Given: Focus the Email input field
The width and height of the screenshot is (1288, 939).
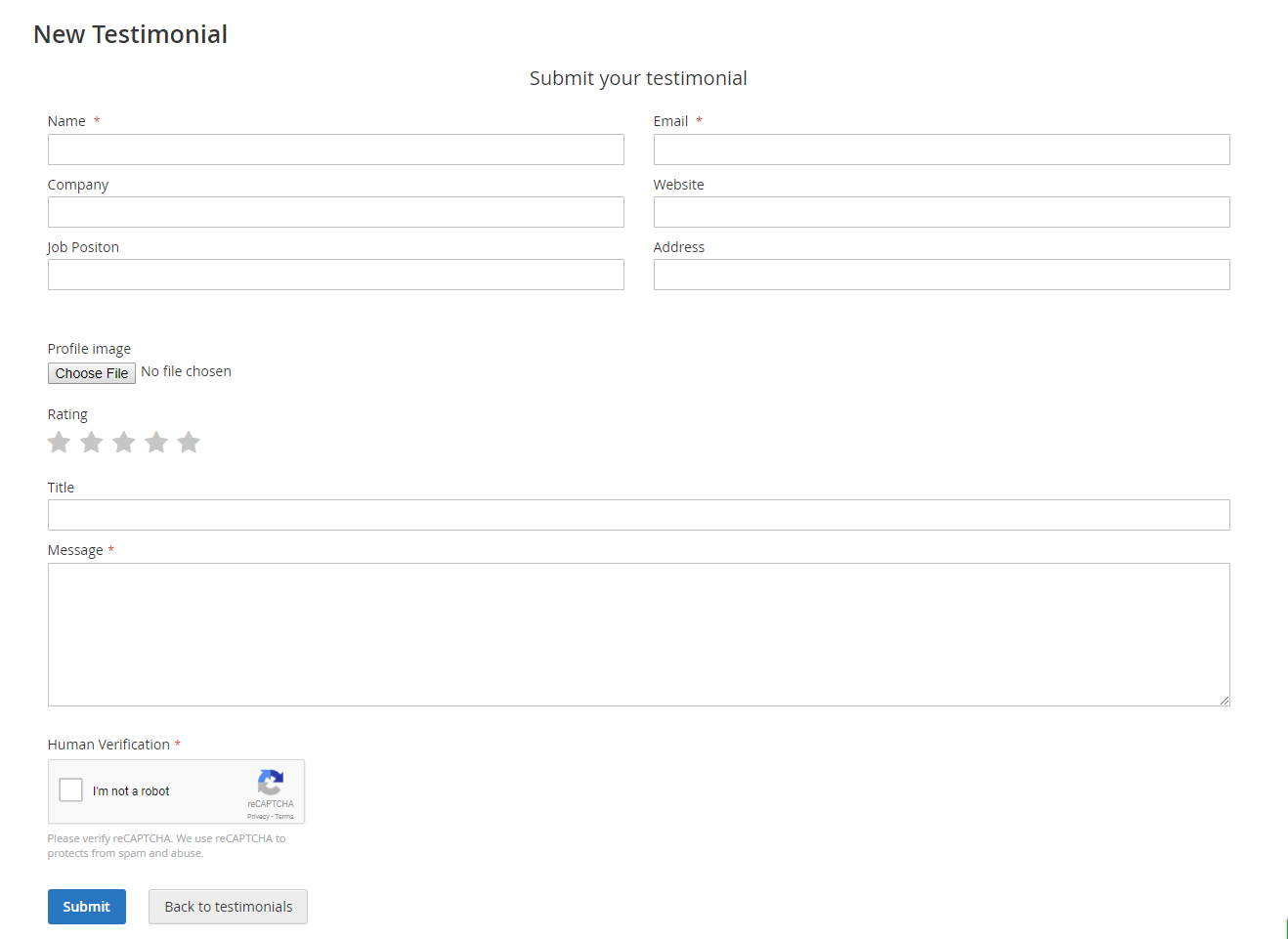Looking at the screenshot, I should click(x=941, y=149).
